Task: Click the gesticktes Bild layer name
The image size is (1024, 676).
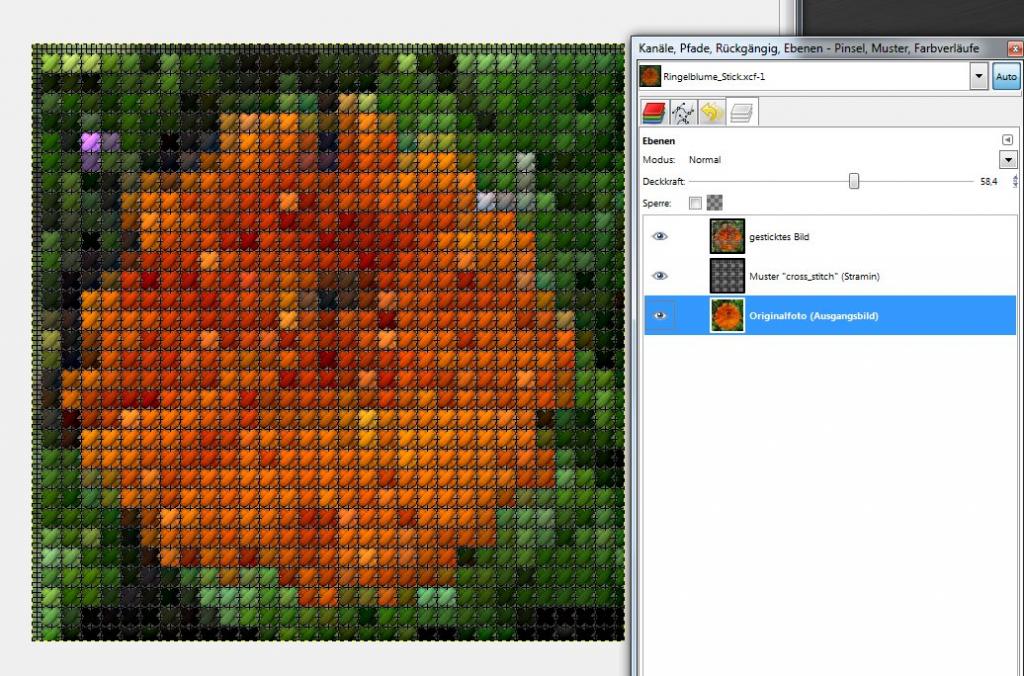Action: tap(779, 237)
